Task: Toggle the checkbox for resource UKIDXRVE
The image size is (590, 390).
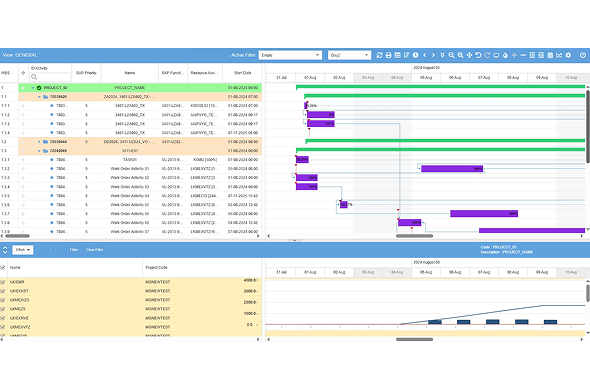Action: coord(3,318)
